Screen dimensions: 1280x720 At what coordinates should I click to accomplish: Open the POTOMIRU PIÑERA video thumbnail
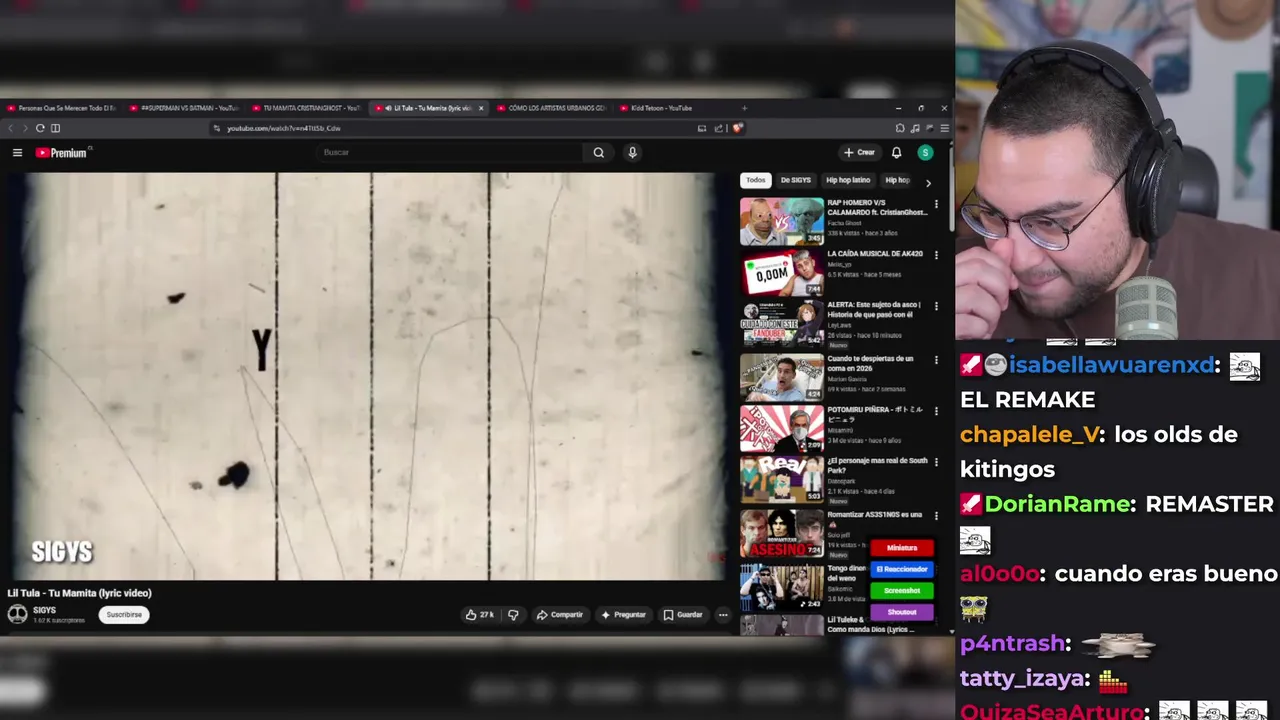coord(782,429)
